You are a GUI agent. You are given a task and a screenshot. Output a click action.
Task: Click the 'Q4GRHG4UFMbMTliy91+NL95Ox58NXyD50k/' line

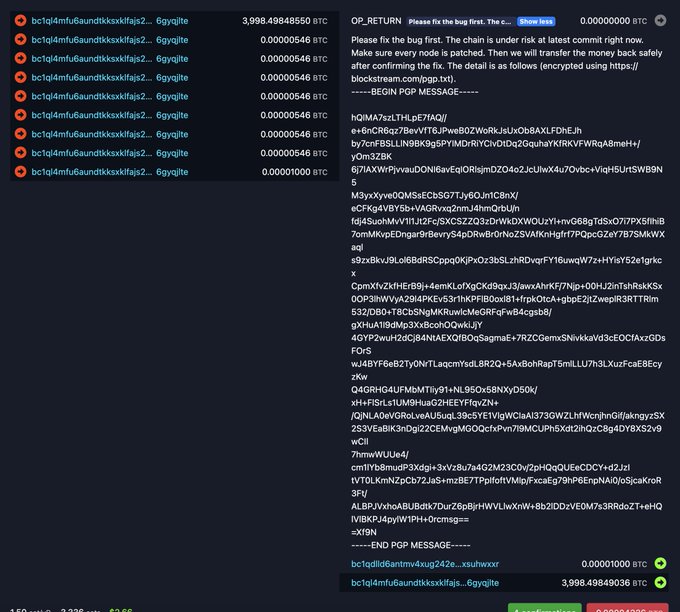[x=444, y=389]
